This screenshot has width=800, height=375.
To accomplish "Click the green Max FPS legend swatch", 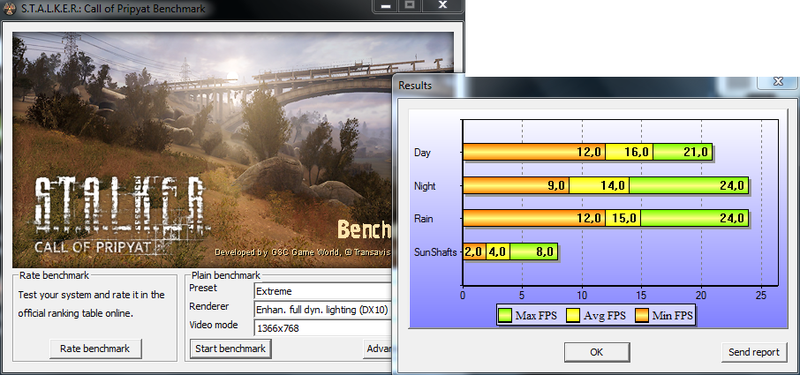I will tap(505, 316).
